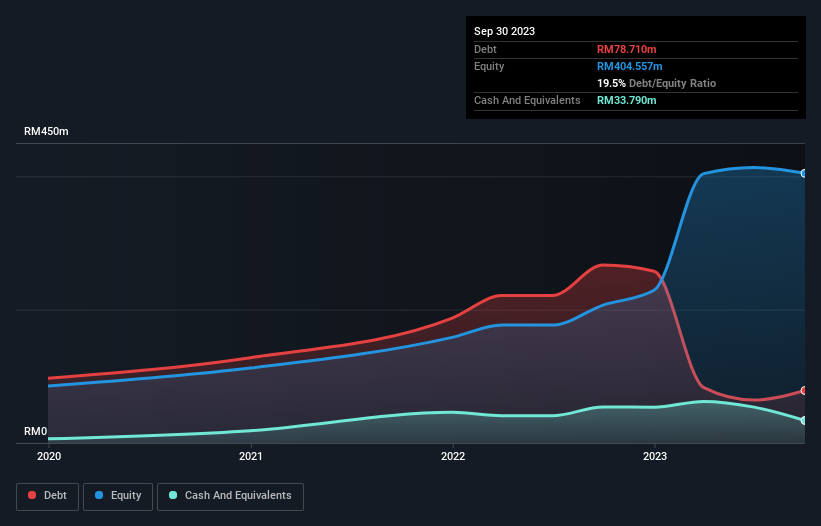Click the 2022 x-axis label
The width and height of the screenshot is (821, 526).
(453, 456)
